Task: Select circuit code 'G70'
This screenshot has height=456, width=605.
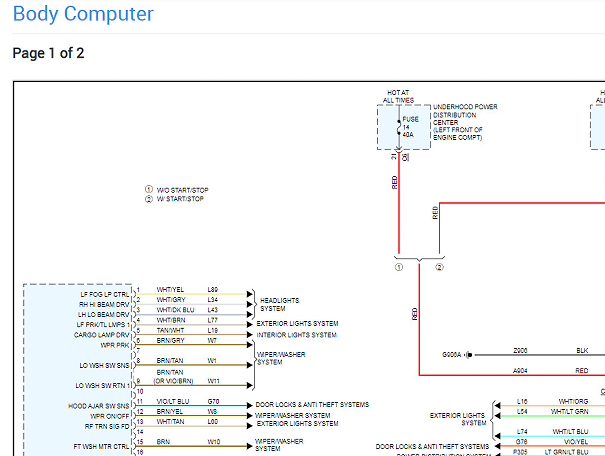Action: [213, 401]
